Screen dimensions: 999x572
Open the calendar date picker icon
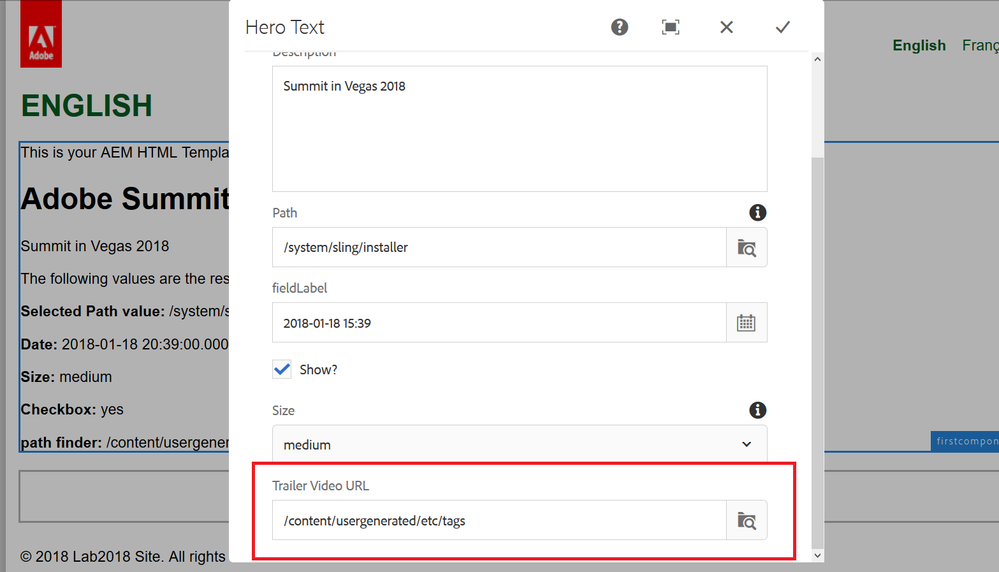click(x=746, y=323)
